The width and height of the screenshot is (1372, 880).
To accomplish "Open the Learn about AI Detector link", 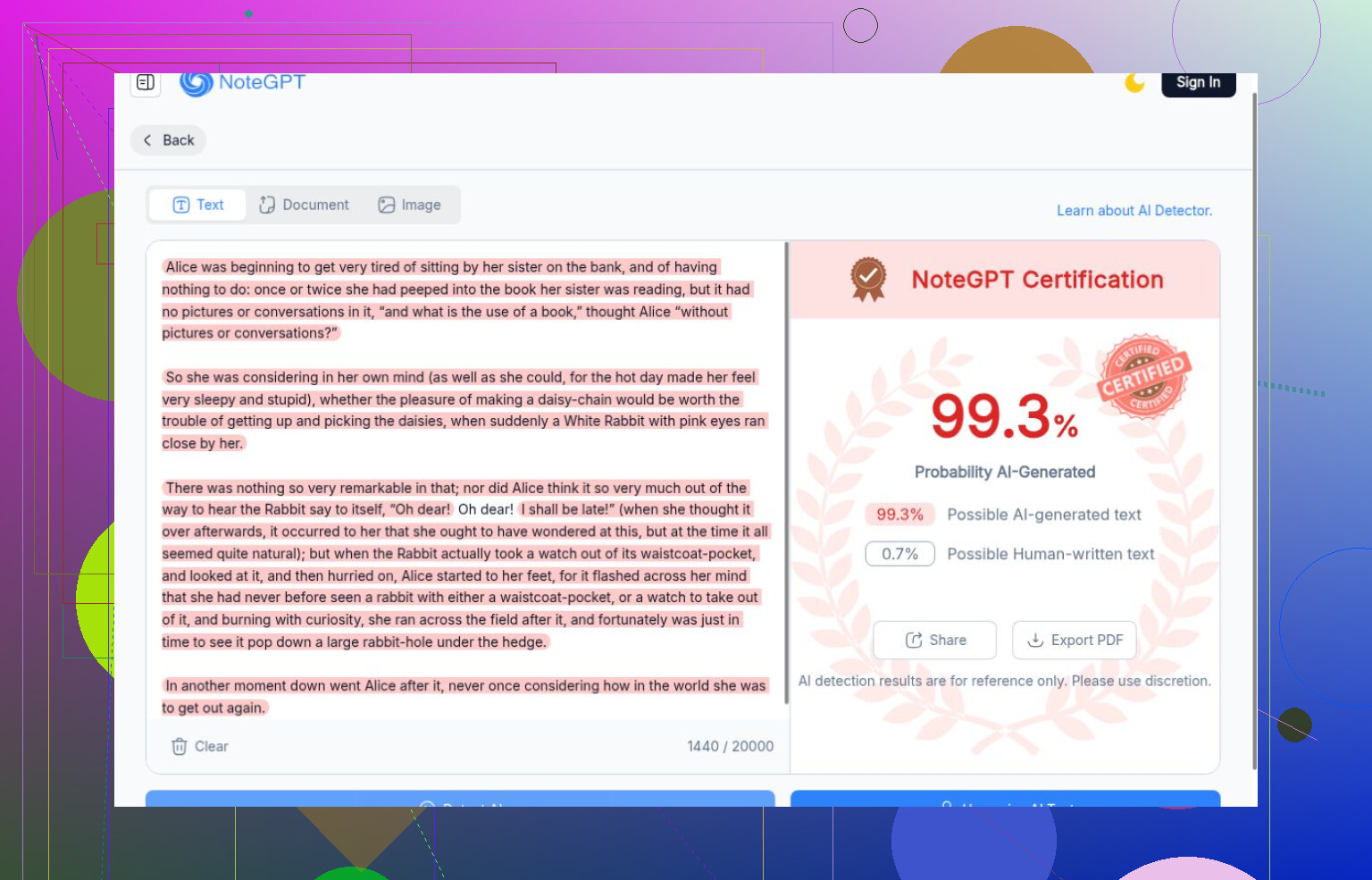I will 1134,211.
